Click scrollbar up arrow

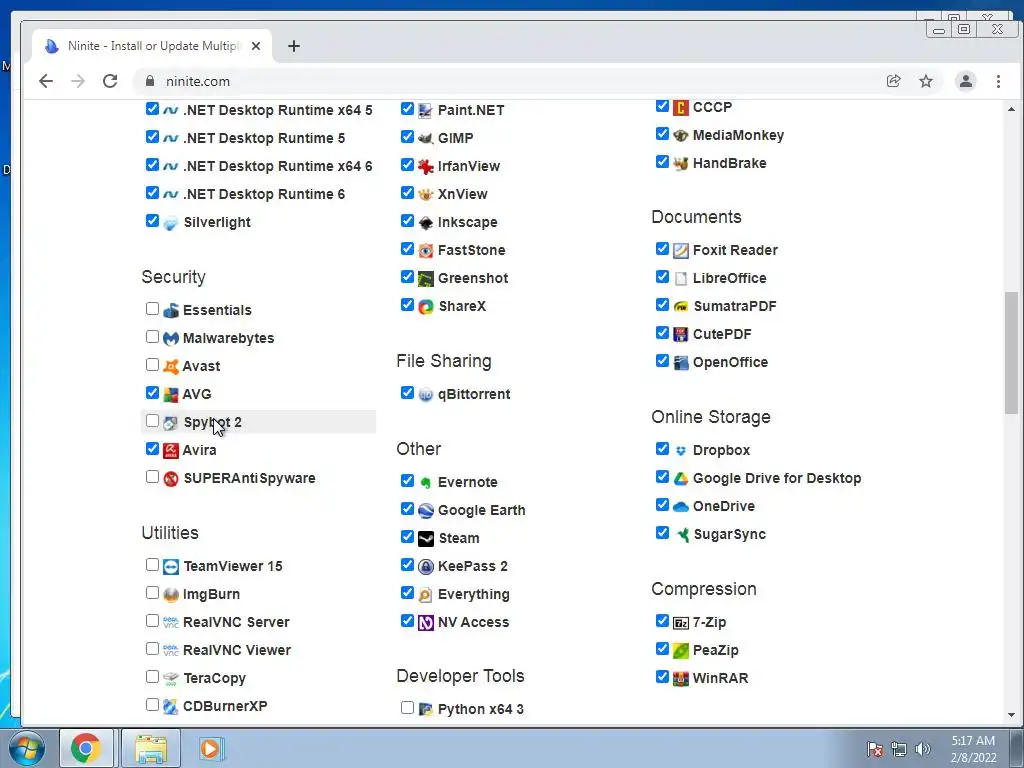pyautogui.click(x=1011, y=109)
